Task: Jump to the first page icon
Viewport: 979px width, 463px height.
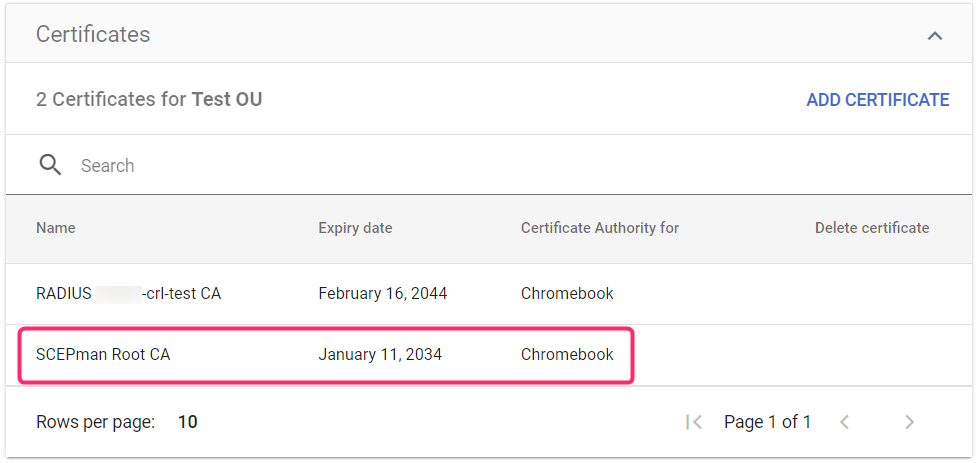Action: click(x=694, y=422)
